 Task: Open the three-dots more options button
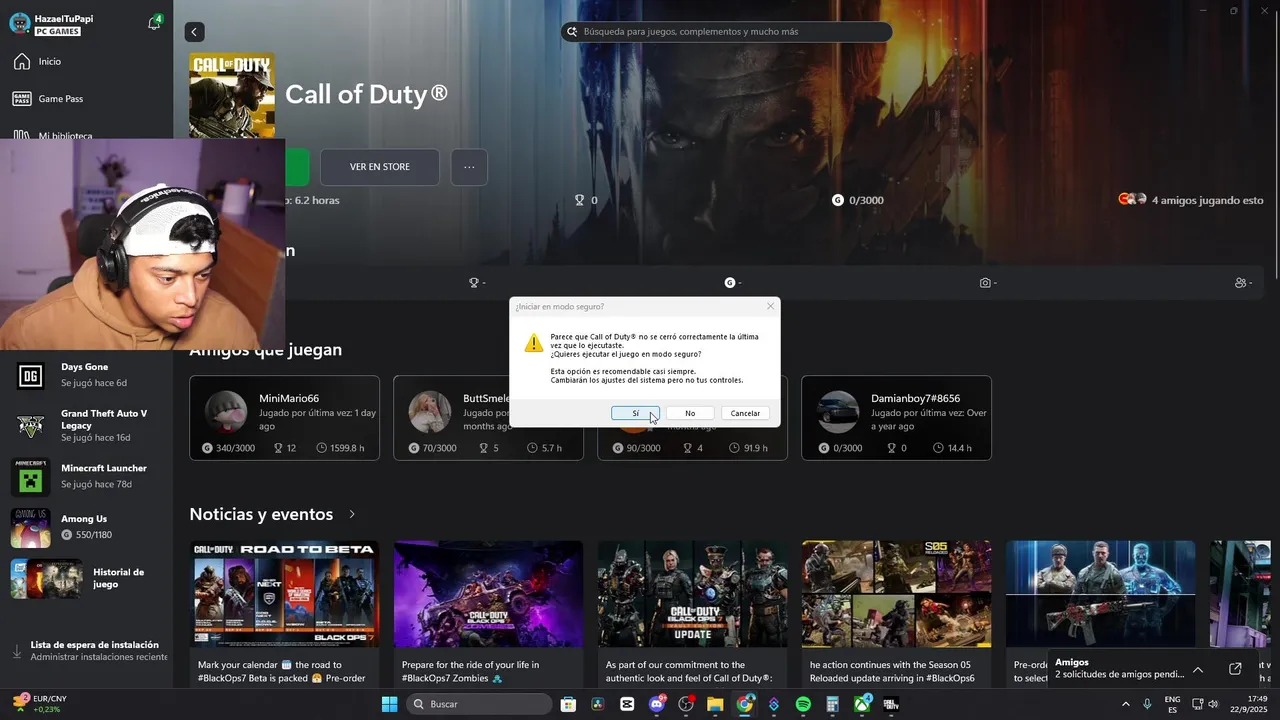(469, 167)
